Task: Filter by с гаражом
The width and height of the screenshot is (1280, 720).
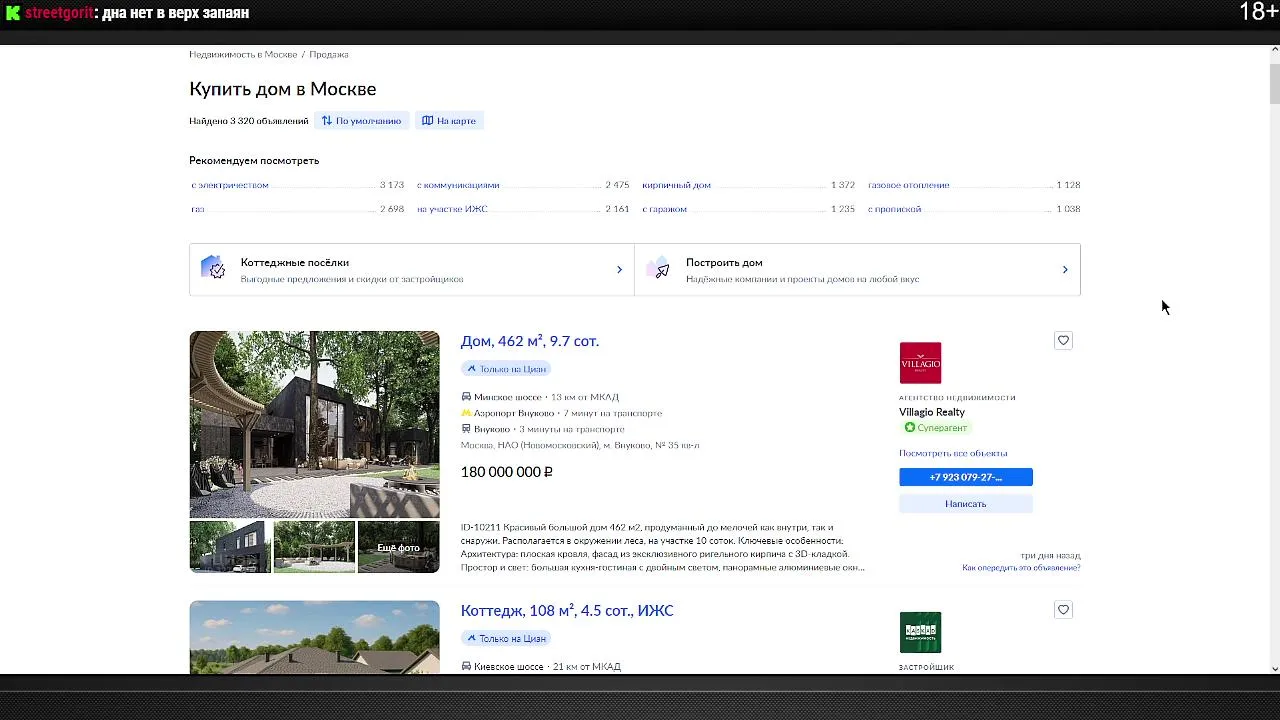Action: [x=665, y=209]
